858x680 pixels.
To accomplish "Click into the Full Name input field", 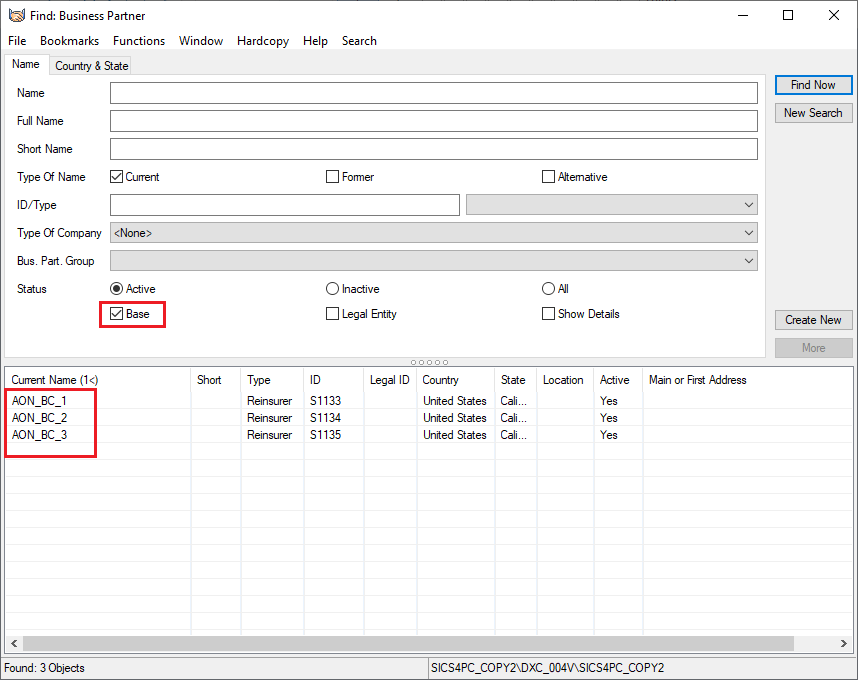I will coord(433,121).
